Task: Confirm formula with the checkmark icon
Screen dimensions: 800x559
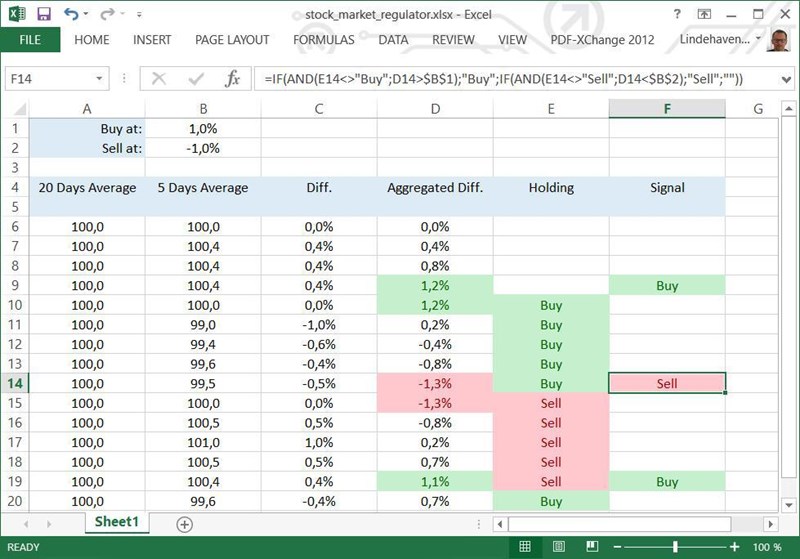Action: [194, 78]
